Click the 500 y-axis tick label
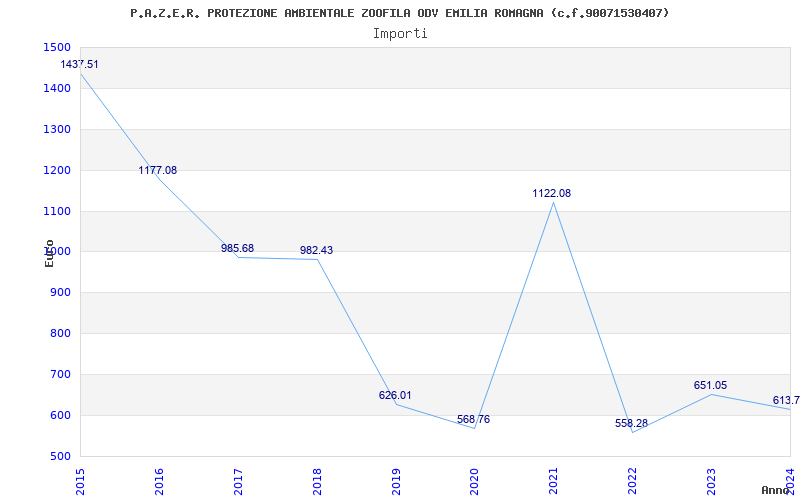Viewport: 800px width, 500px height. click(61, 456)
